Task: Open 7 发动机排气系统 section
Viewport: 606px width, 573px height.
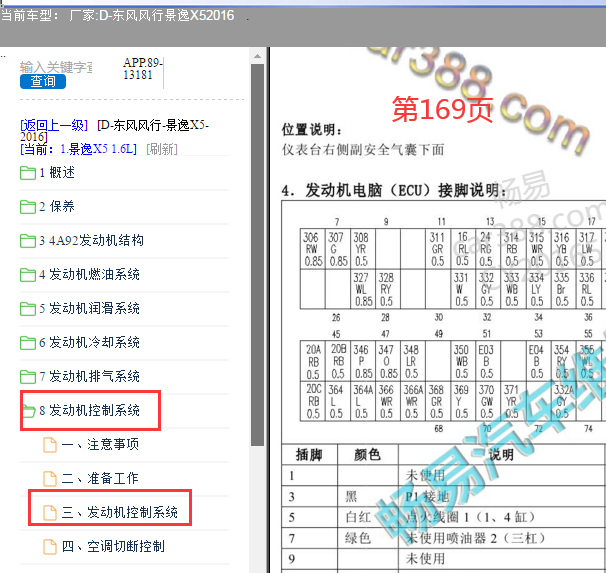Action: click(89, 377)
